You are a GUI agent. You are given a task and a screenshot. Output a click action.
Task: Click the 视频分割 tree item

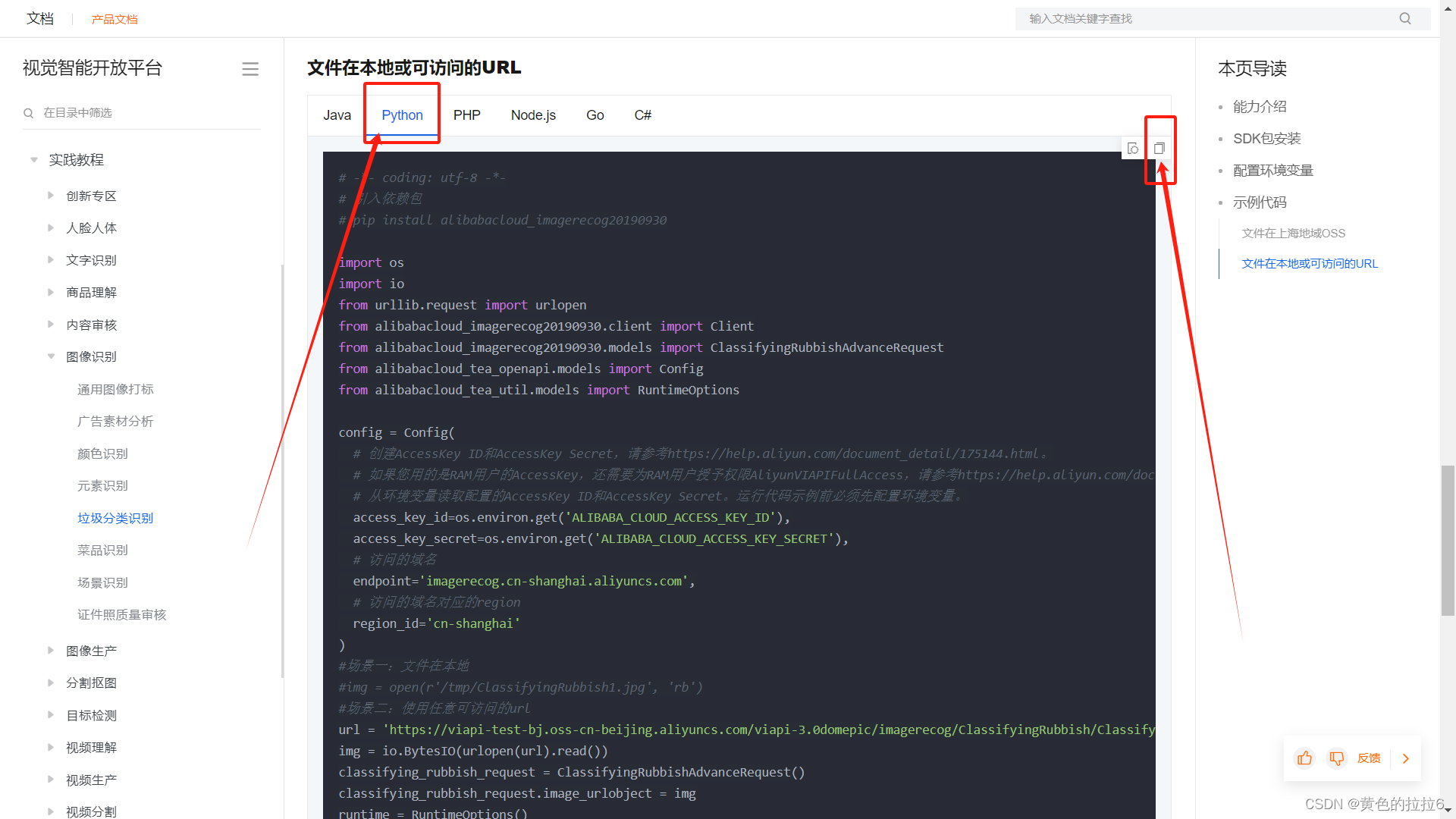tap(91, 811)
